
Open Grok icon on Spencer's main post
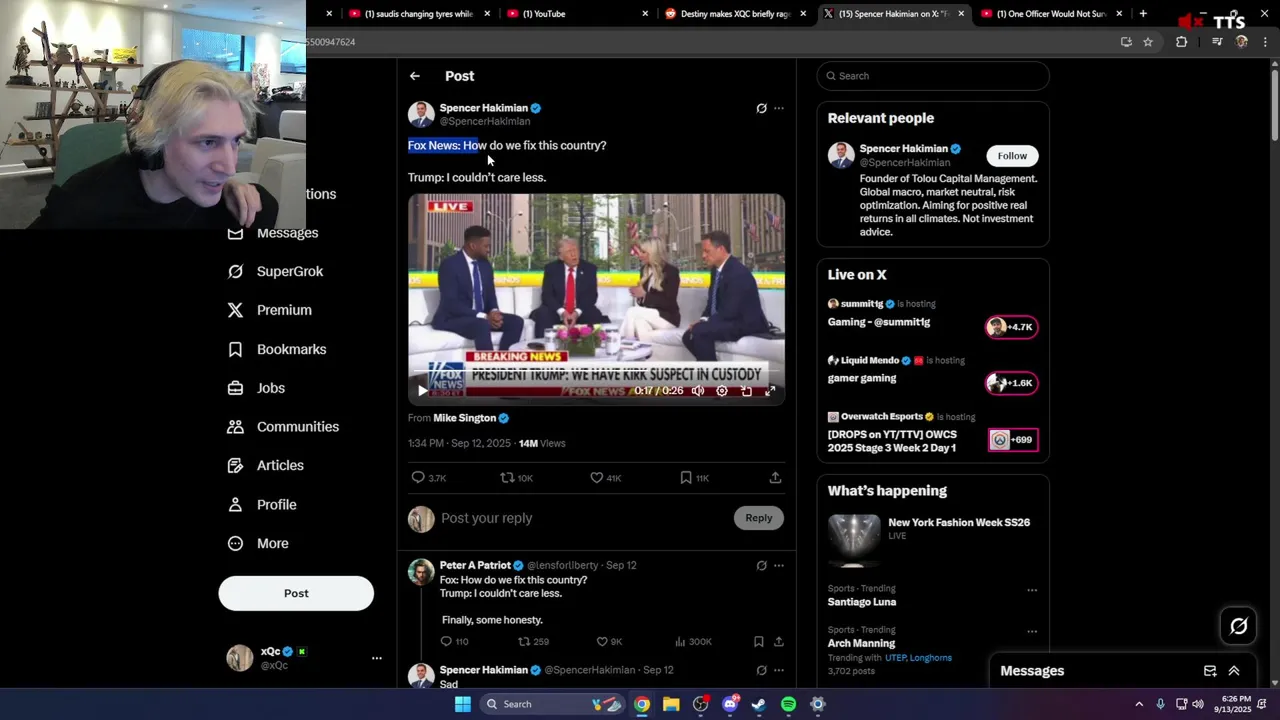[x=761, y=108]
